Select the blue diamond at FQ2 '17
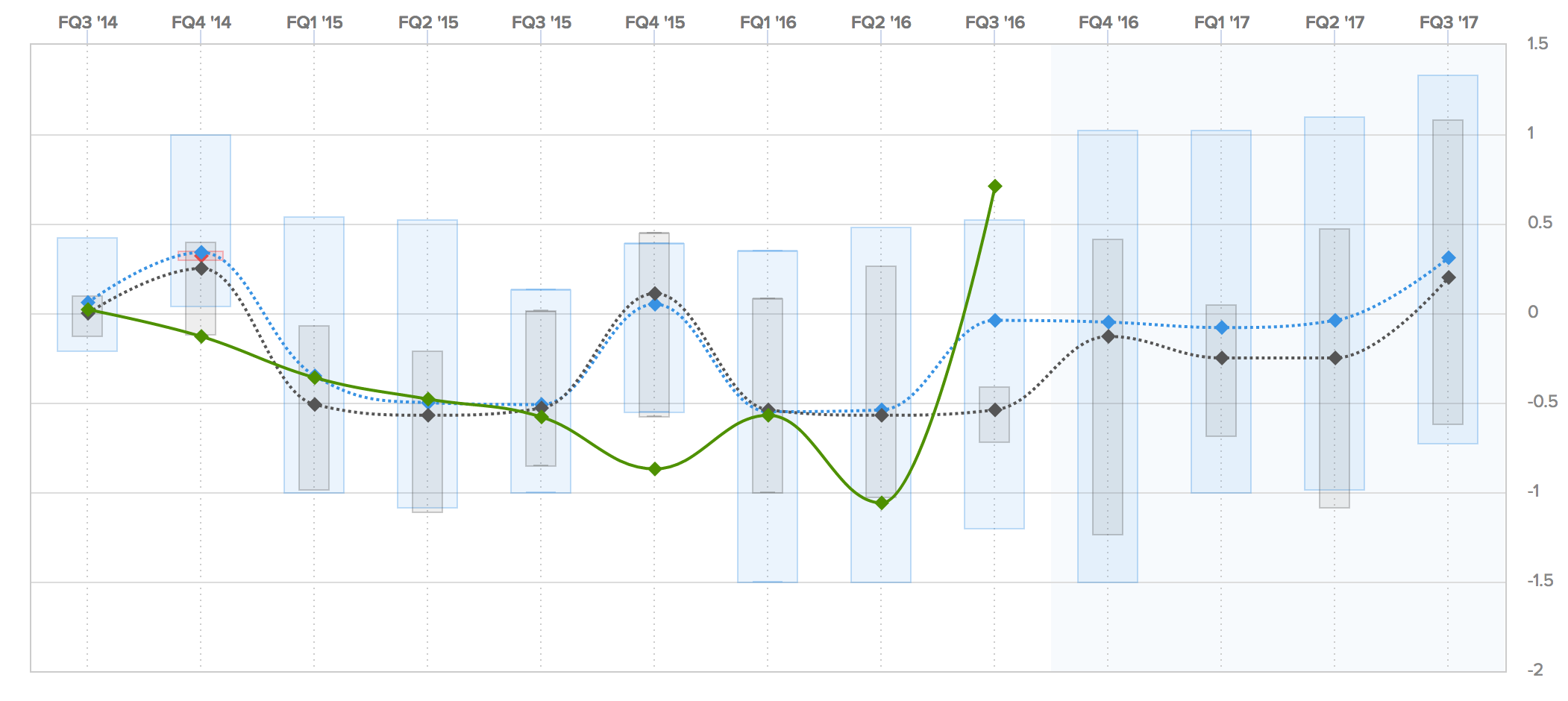 (x=1335, y=321)
